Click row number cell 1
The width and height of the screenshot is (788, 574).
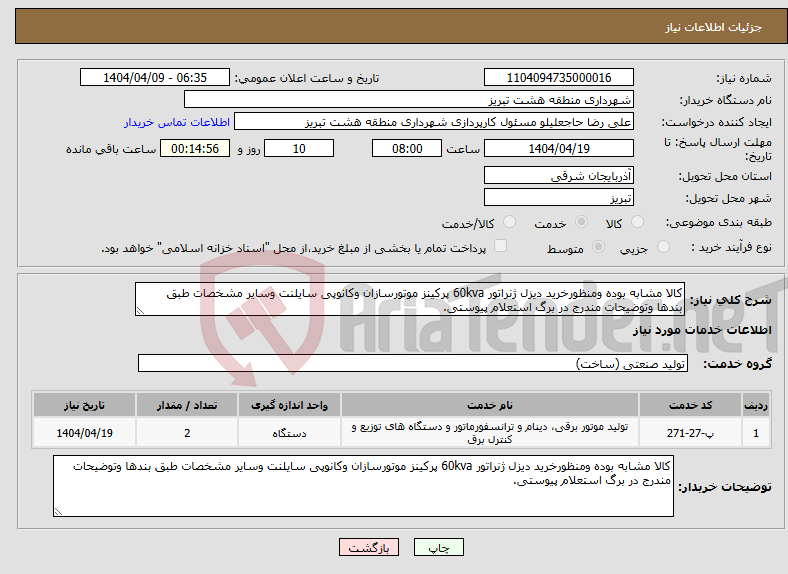pos(756,433)
